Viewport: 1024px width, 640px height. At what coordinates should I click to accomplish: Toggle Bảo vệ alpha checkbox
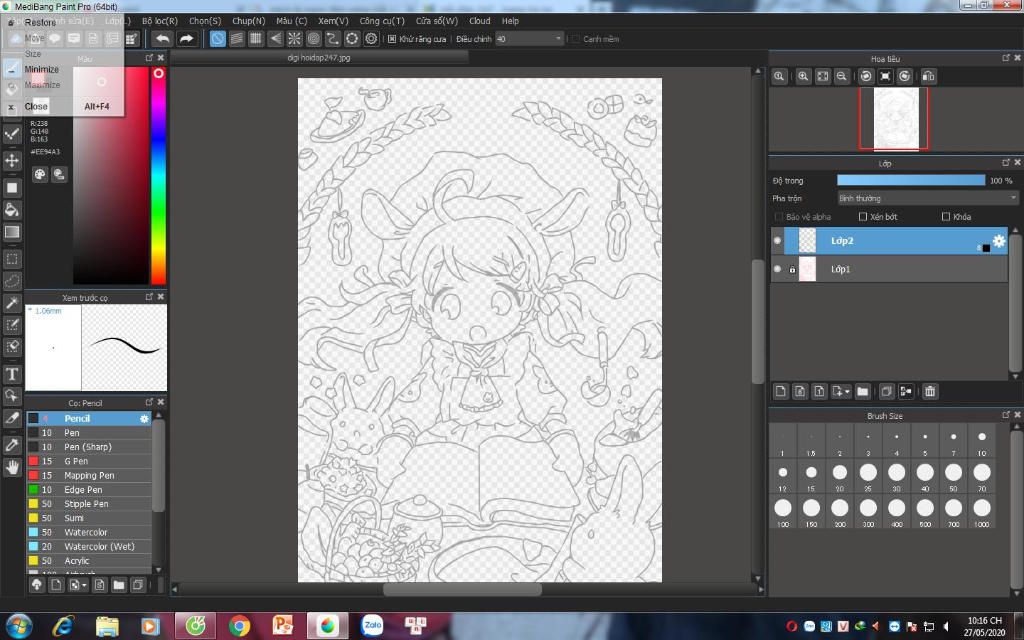(778, 217)
